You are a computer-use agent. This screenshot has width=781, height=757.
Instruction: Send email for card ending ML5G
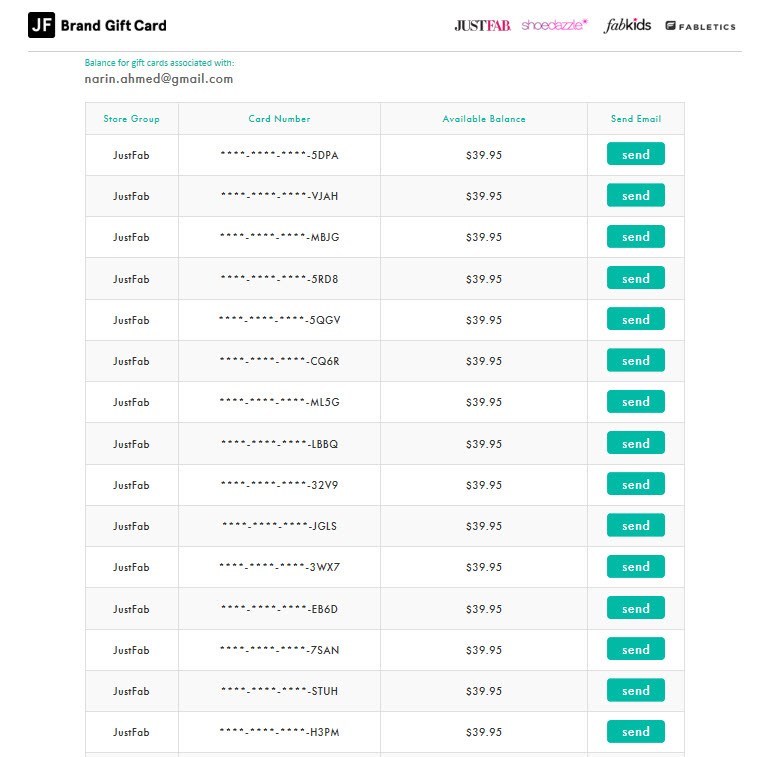pyautogui.click(x=636, y=401)
